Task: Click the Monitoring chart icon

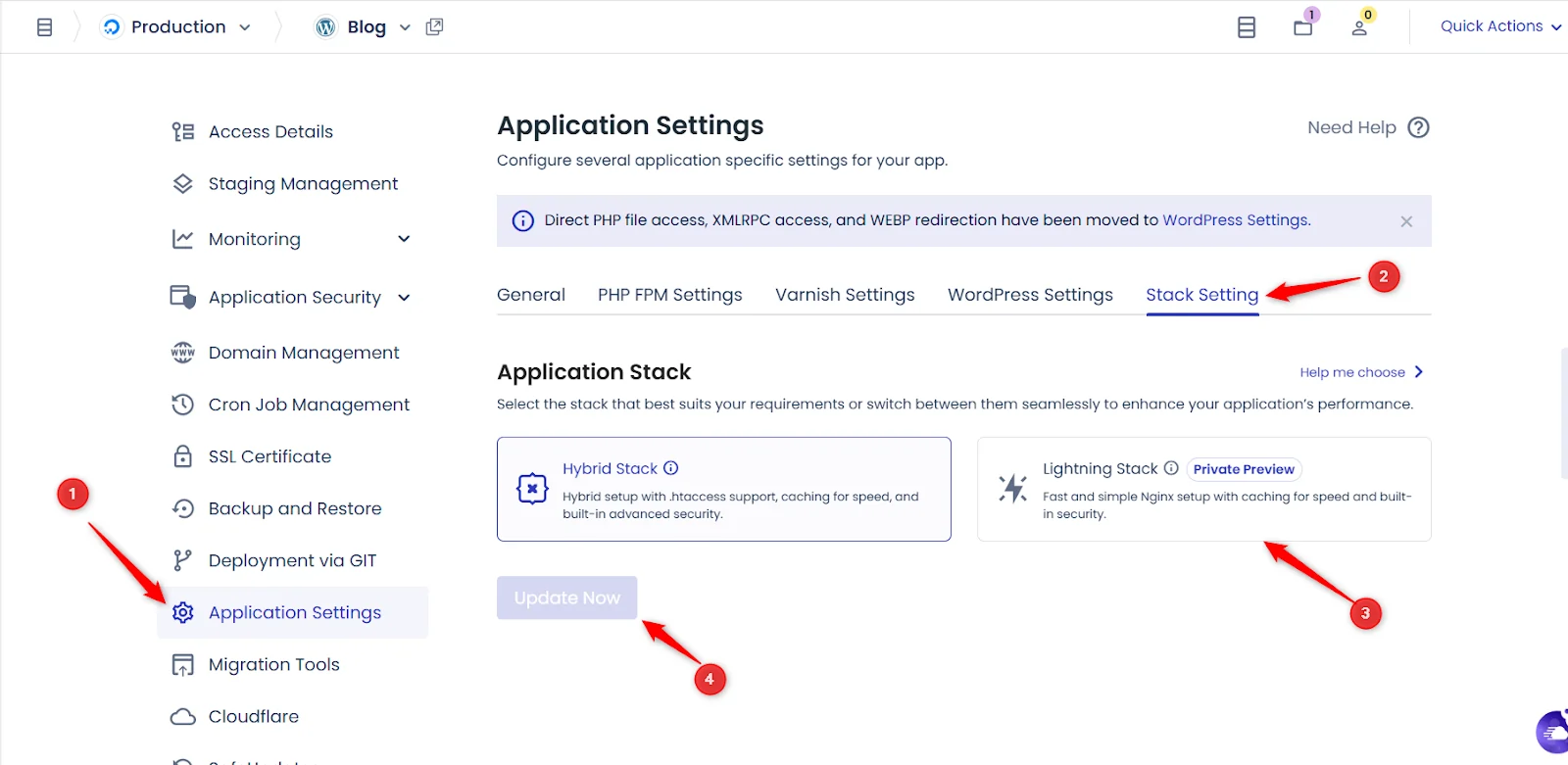Action: (x=183, y=239)
